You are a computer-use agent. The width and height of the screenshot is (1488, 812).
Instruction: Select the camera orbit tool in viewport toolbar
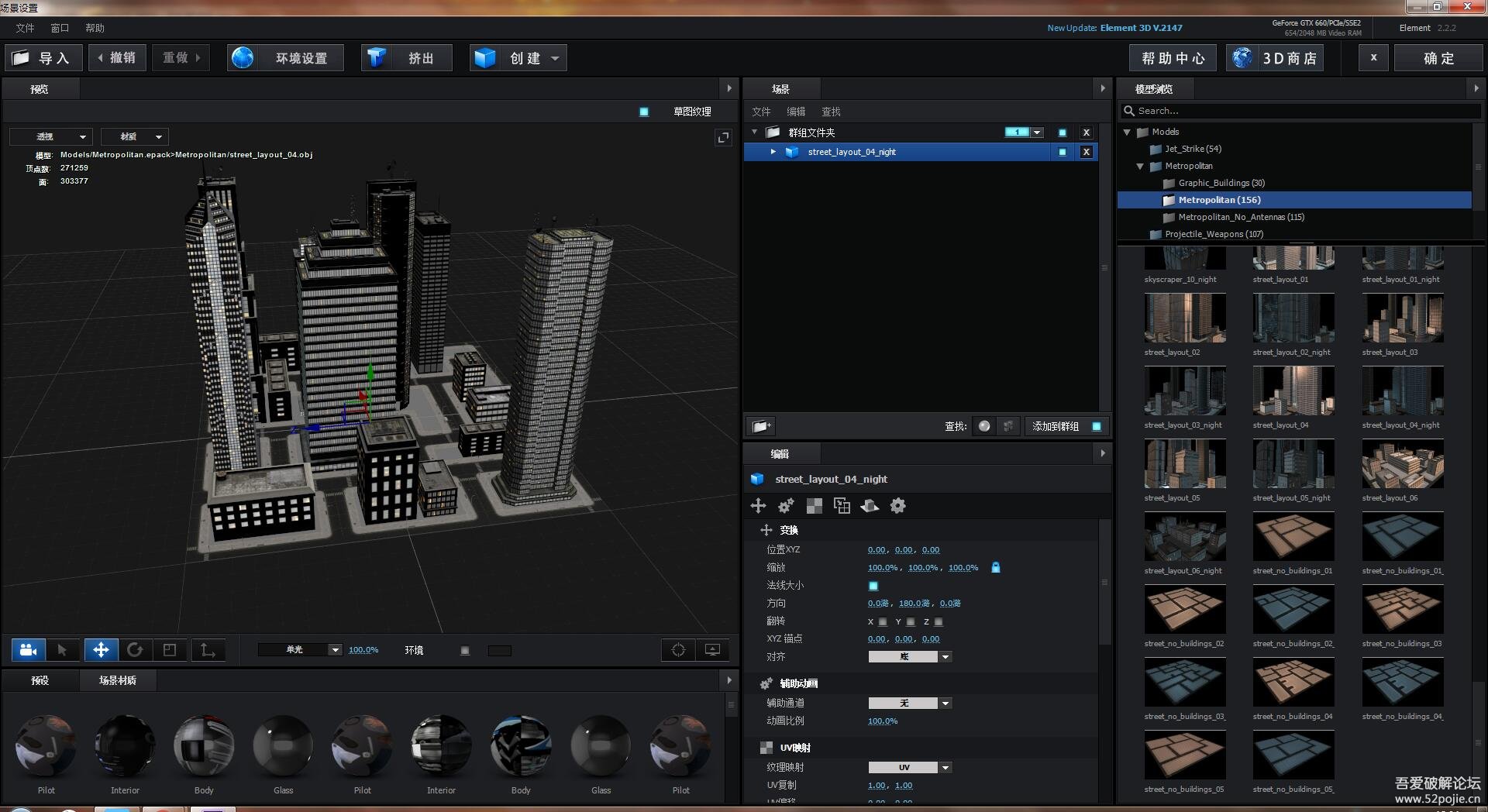click(27, 650)
